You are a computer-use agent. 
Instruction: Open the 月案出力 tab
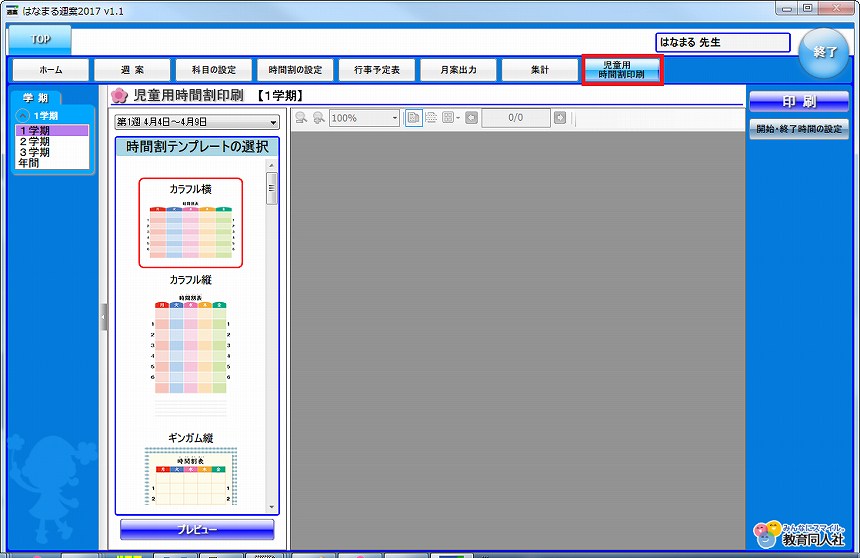(x=459, y=70)
